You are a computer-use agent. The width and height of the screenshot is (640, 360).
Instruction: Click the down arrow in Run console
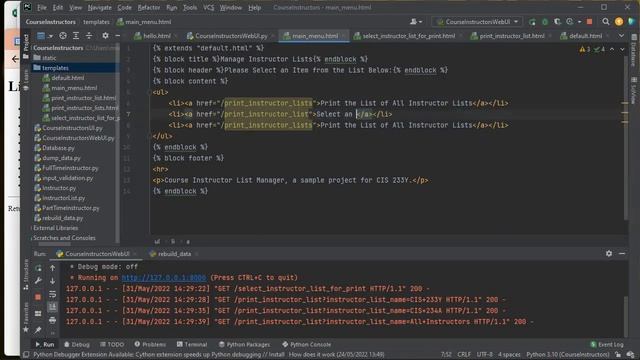[53, 281]
